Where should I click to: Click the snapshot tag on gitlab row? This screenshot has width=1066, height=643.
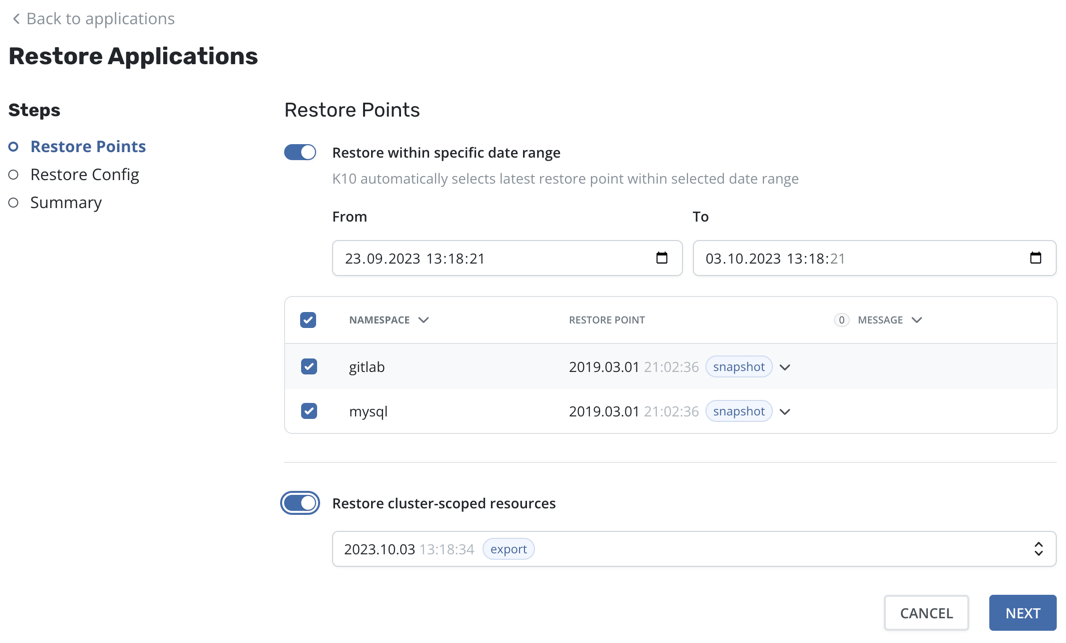coord(738,367)
